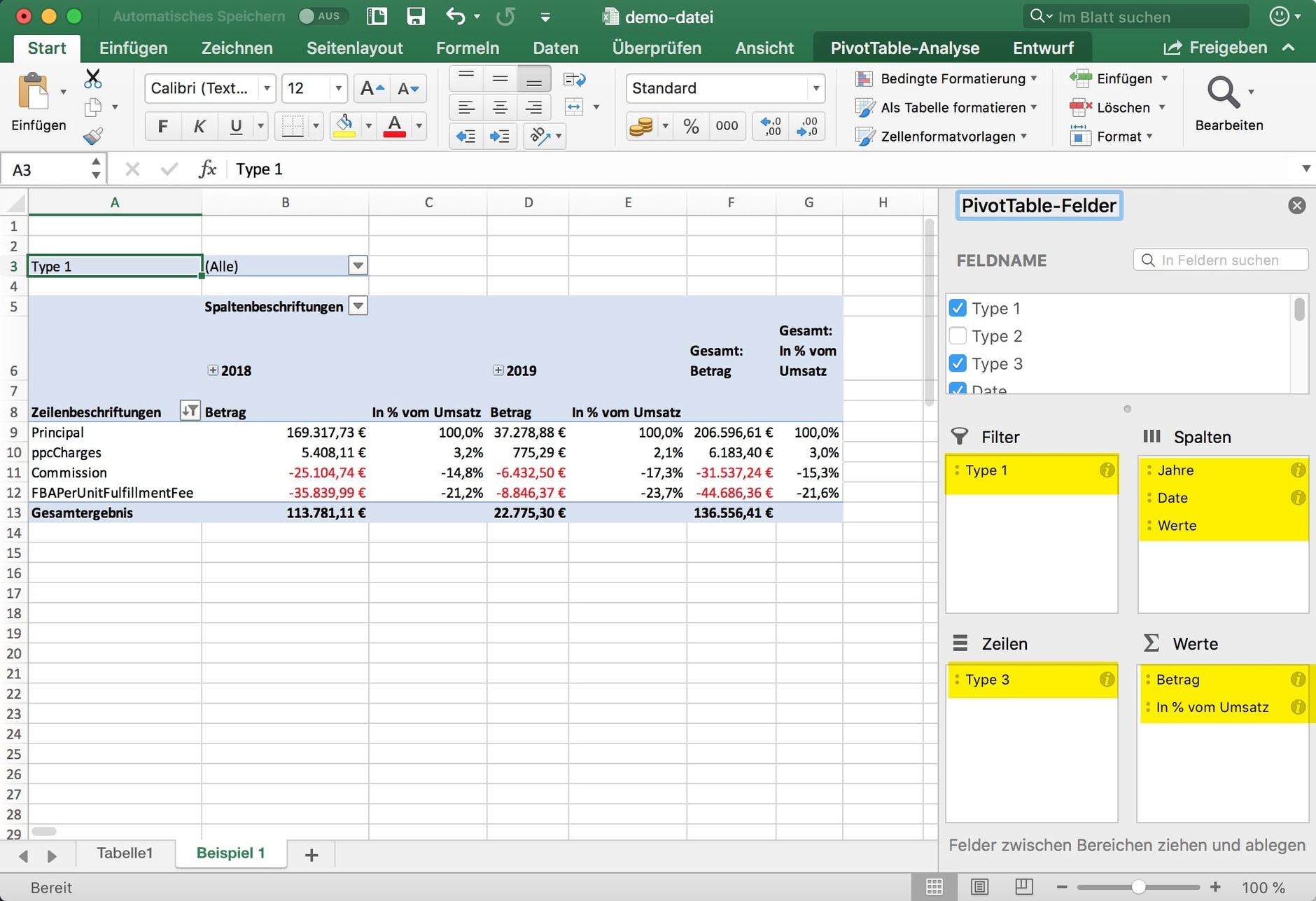Click Als Tabelle formatieren button

(x=946, y=108)
